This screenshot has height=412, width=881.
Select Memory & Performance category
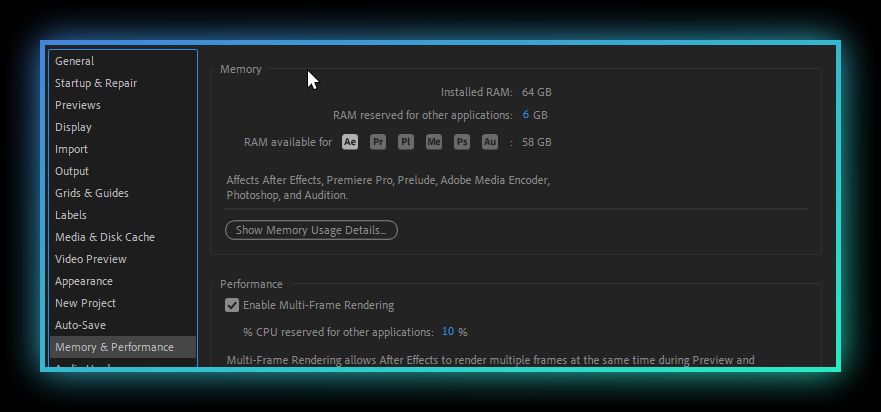tap(123, 347)
